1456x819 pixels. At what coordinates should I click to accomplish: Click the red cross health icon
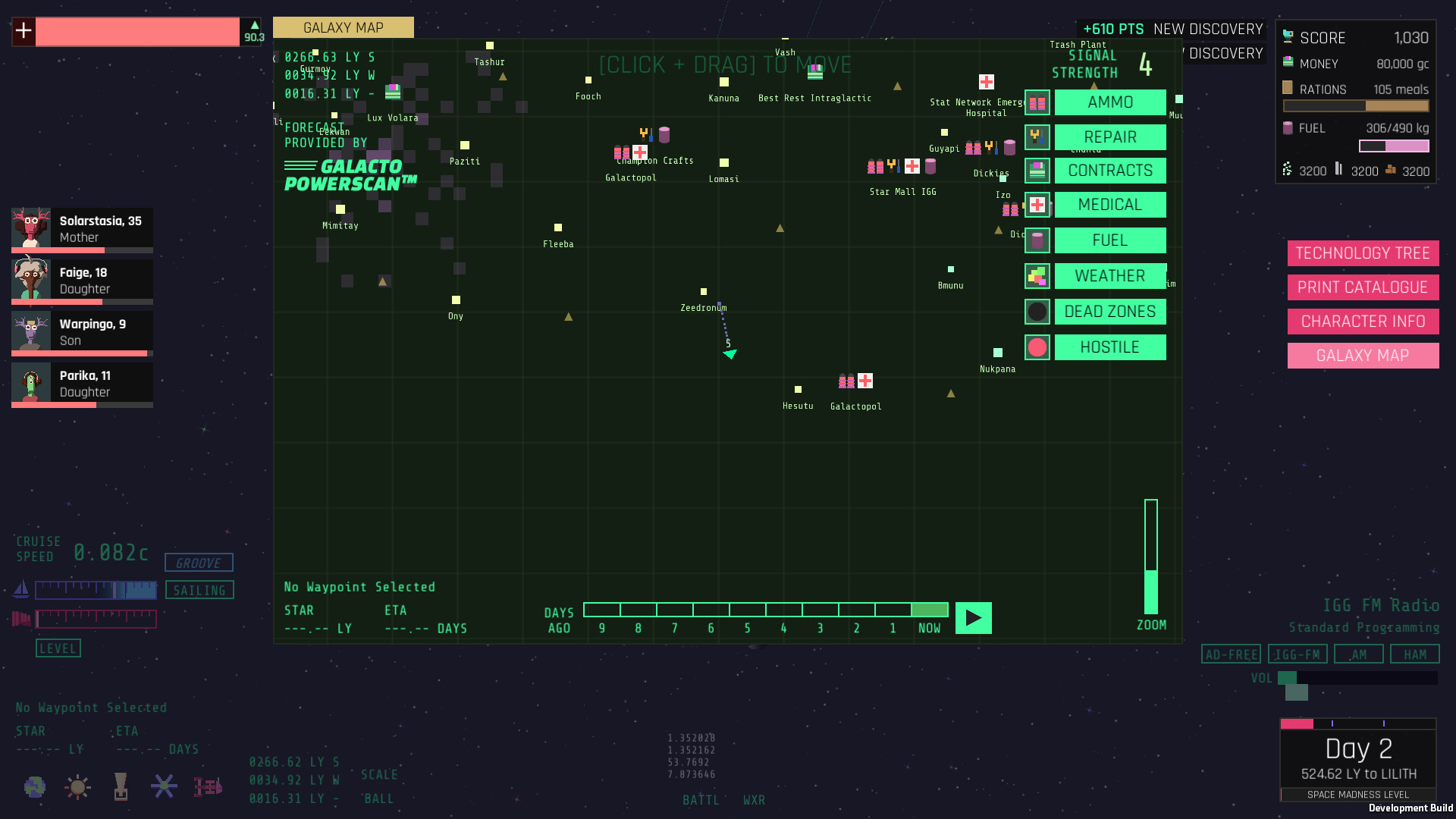click(24, 31)
